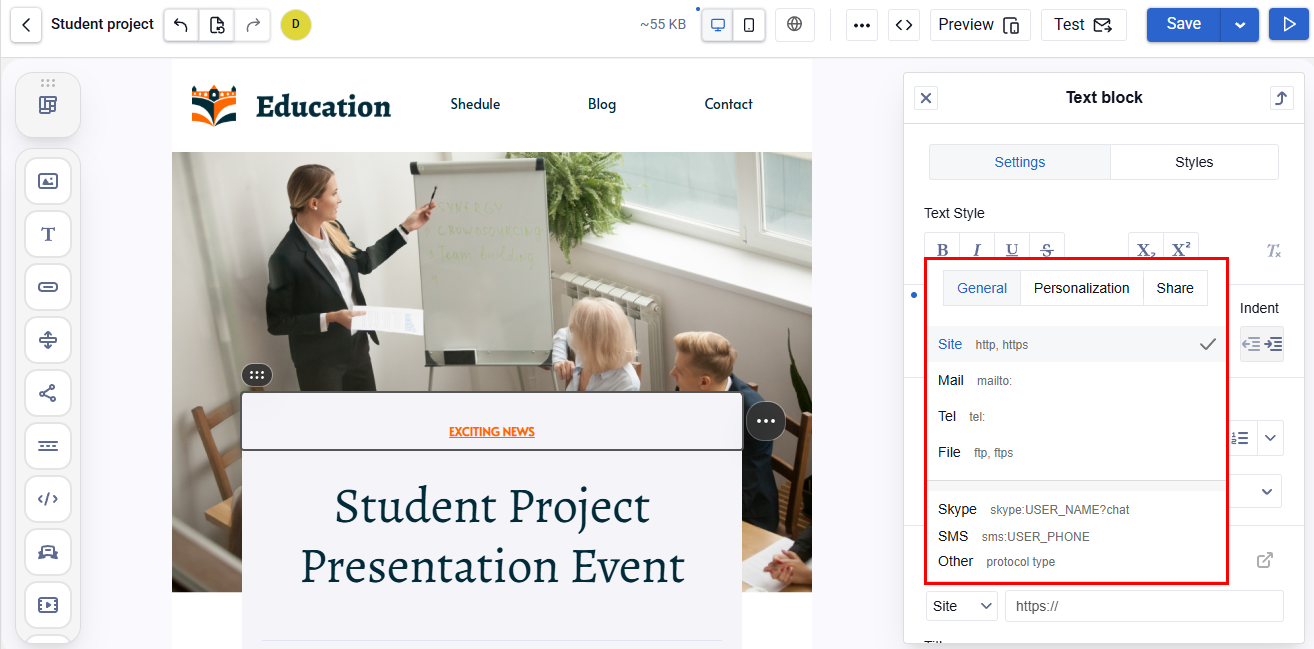Image resolution: width=1314 pixels, height=649 pixels.
Task: Redo the last undone change
Action: [x=252, y=25]
